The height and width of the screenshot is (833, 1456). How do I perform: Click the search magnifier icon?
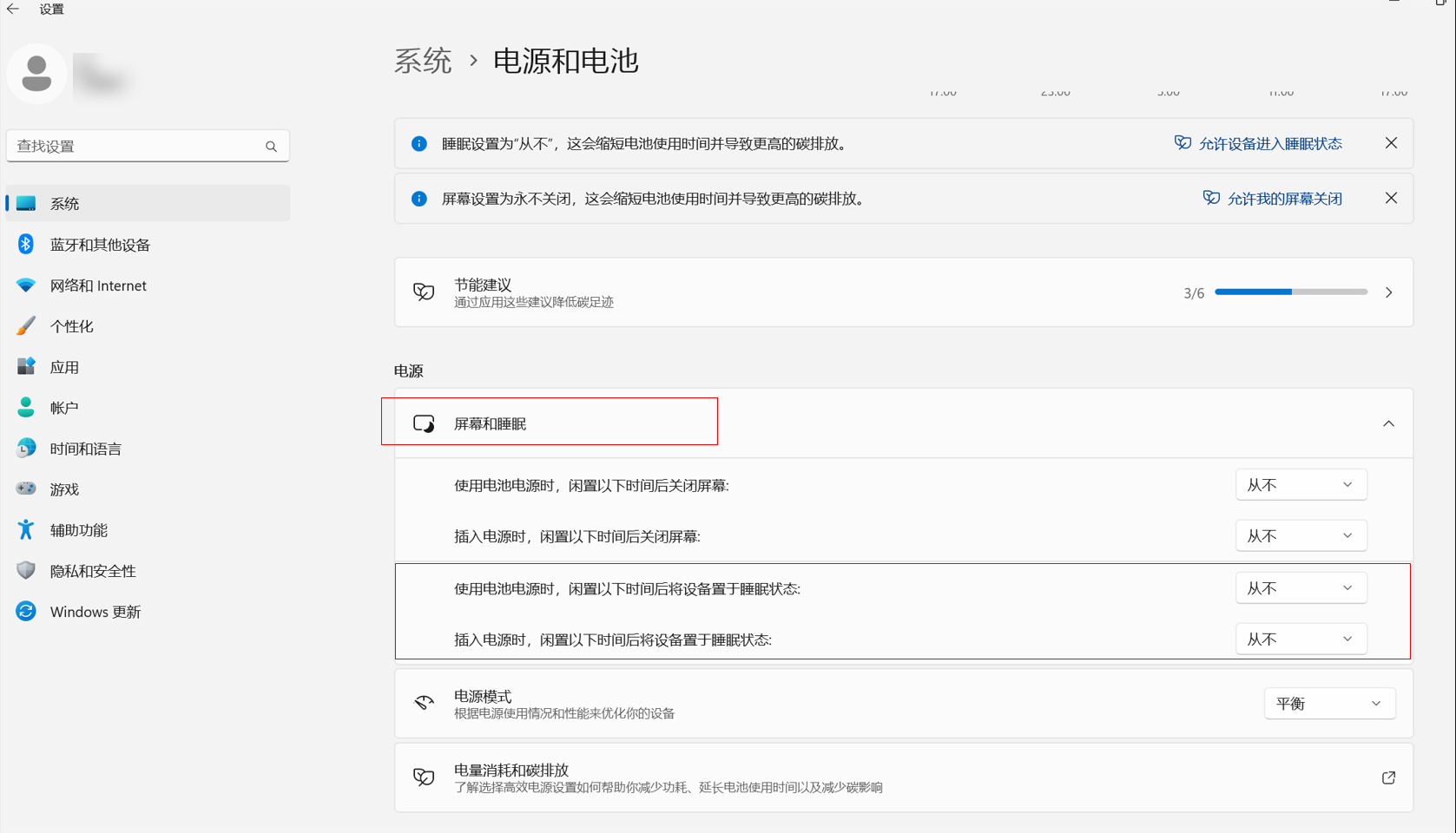[x=271, y=147]
